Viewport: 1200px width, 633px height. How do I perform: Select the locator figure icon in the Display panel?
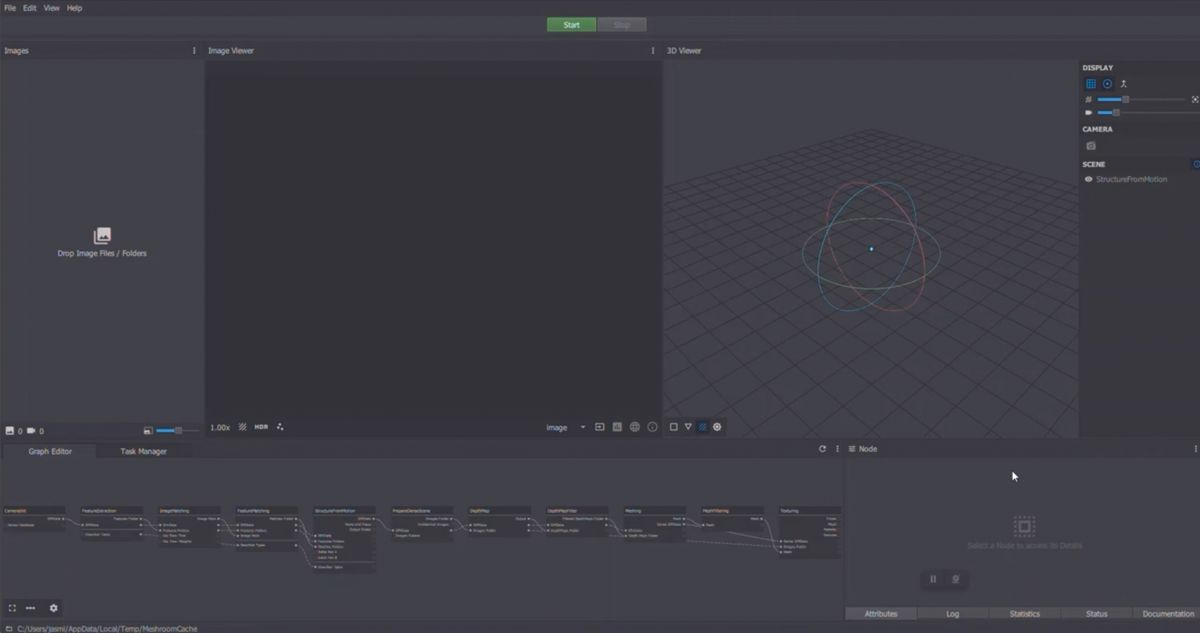1124,84
